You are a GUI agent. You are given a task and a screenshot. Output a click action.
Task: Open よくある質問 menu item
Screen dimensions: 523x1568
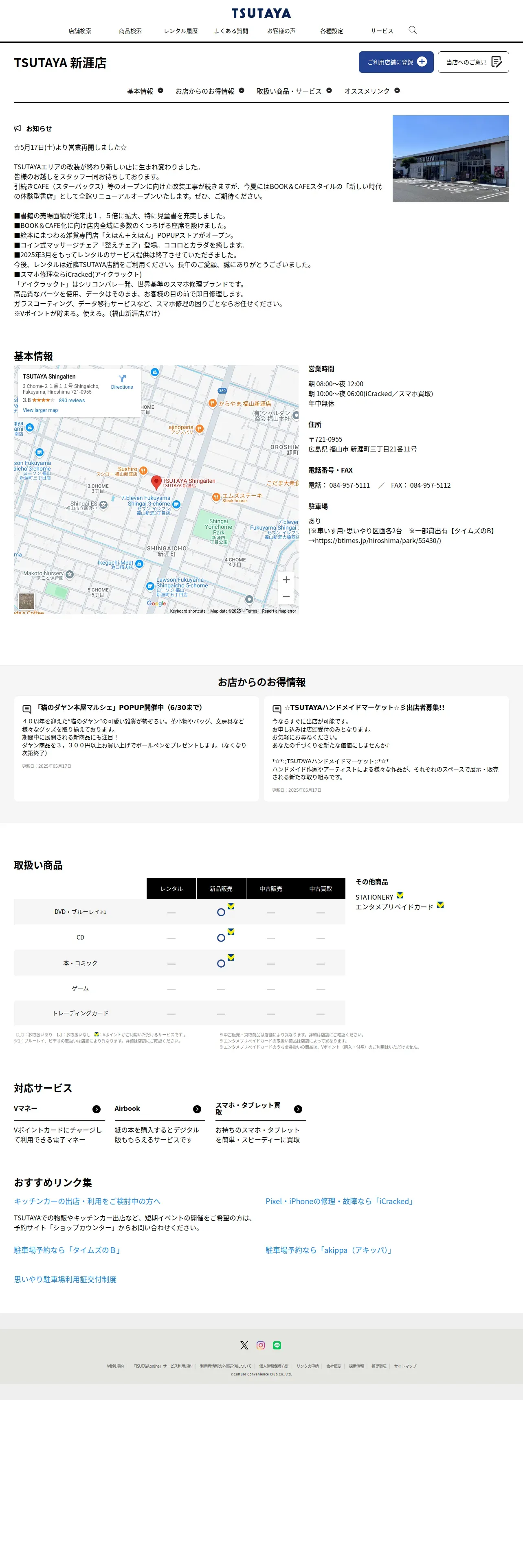231,31
